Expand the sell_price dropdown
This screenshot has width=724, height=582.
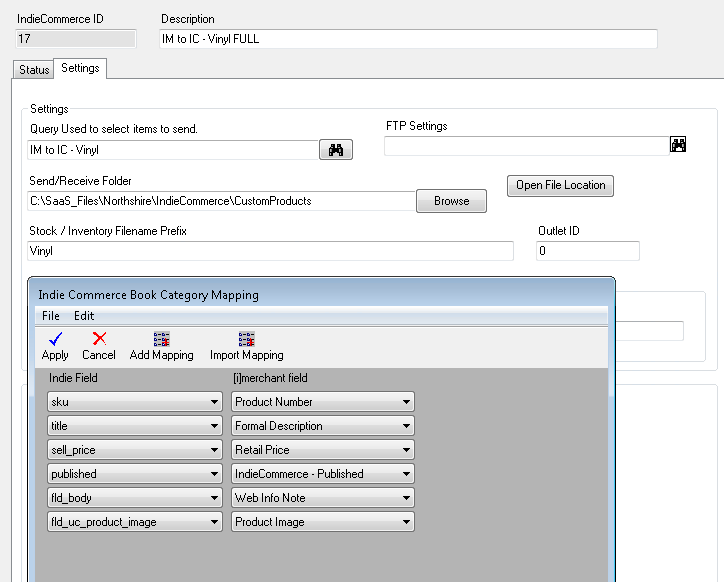(135, 450)
